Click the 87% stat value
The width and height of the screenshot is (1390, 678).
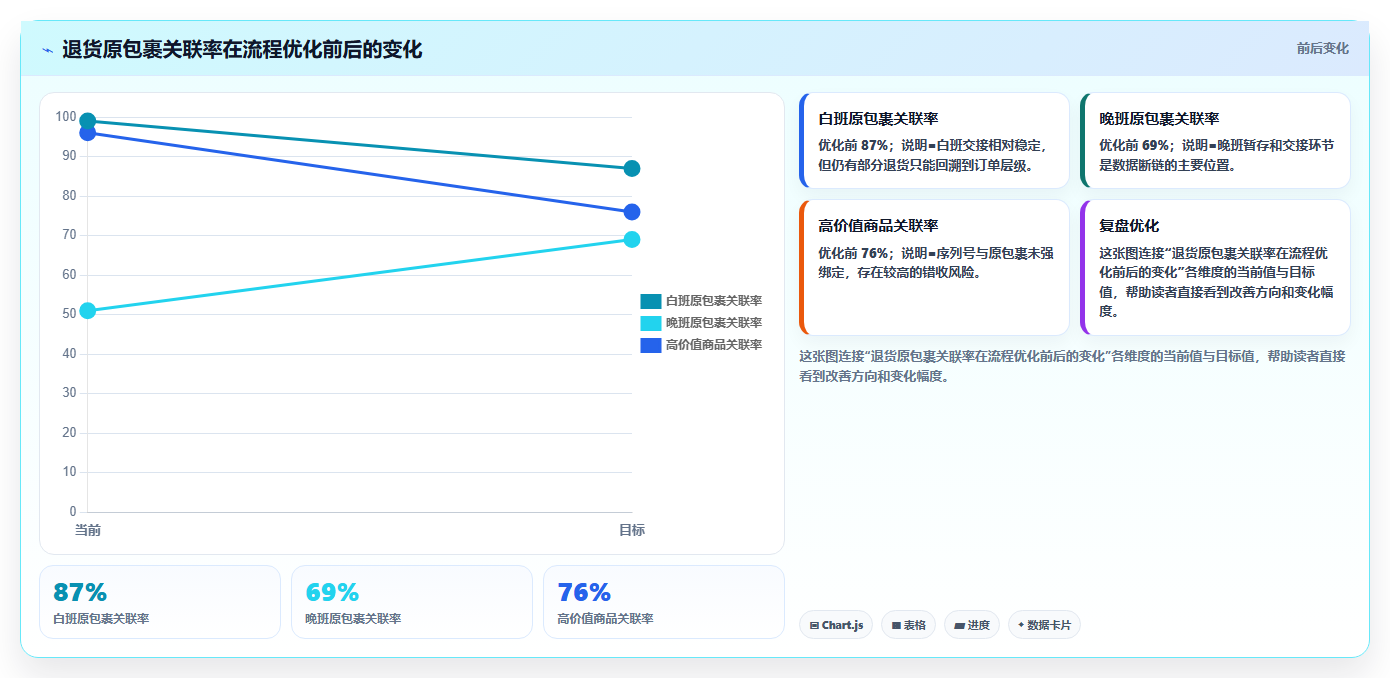(80, 593)
